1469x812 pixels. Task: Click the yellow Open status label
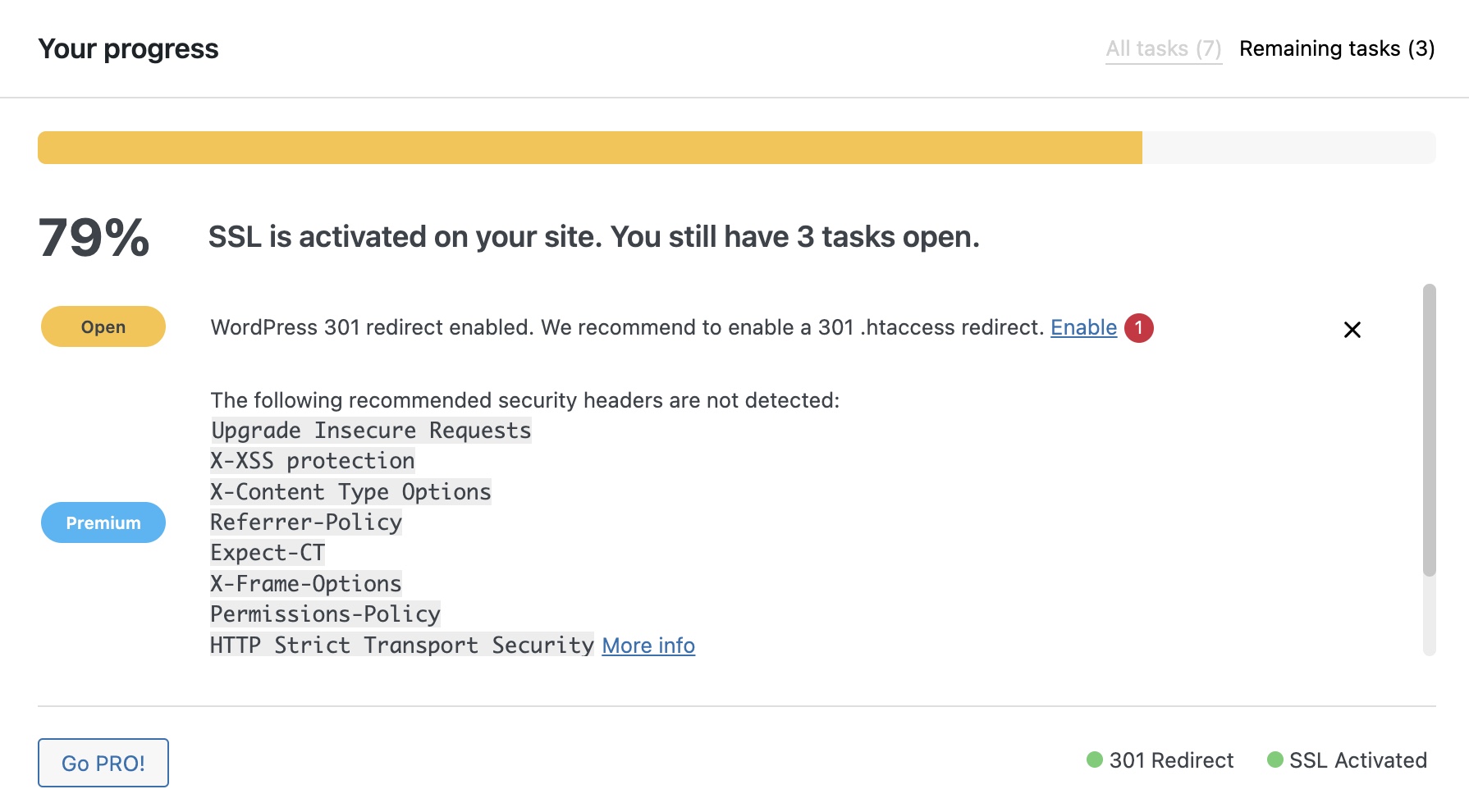tap(103, 326)
